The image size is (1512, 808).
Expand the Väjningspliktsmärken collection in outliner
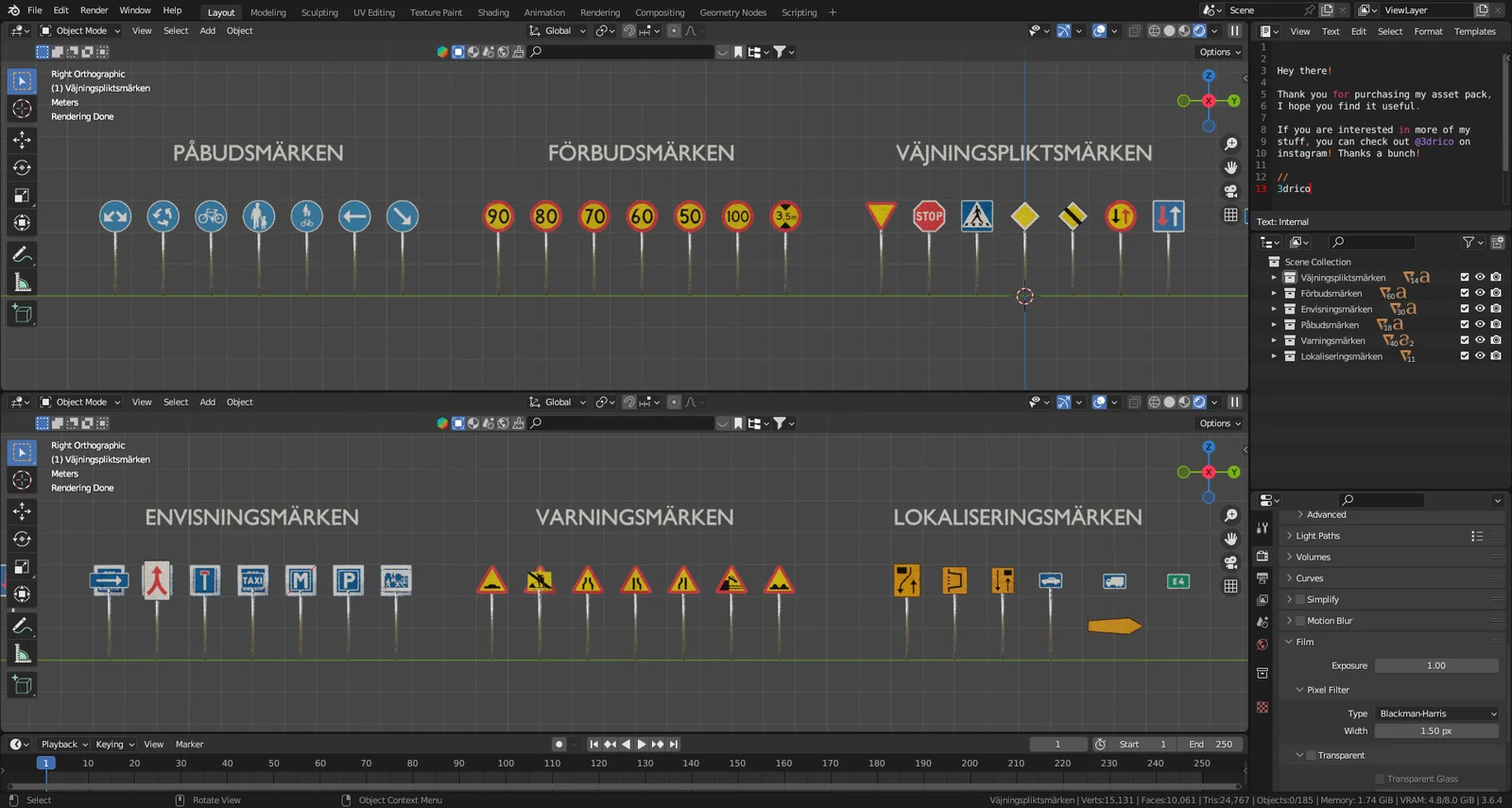tap(1274, 278)
